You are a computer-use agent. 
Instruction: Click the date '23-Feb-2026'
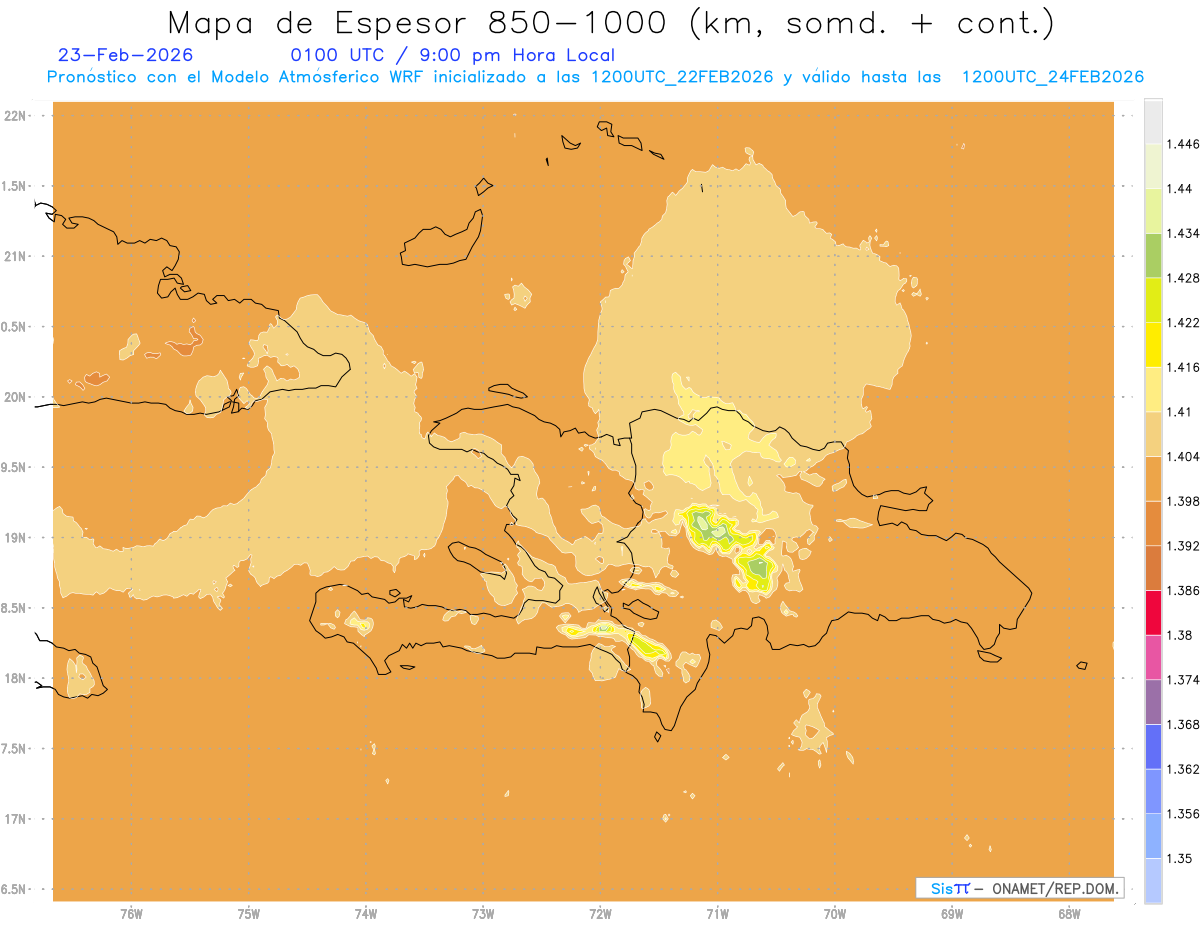point(126,55)
